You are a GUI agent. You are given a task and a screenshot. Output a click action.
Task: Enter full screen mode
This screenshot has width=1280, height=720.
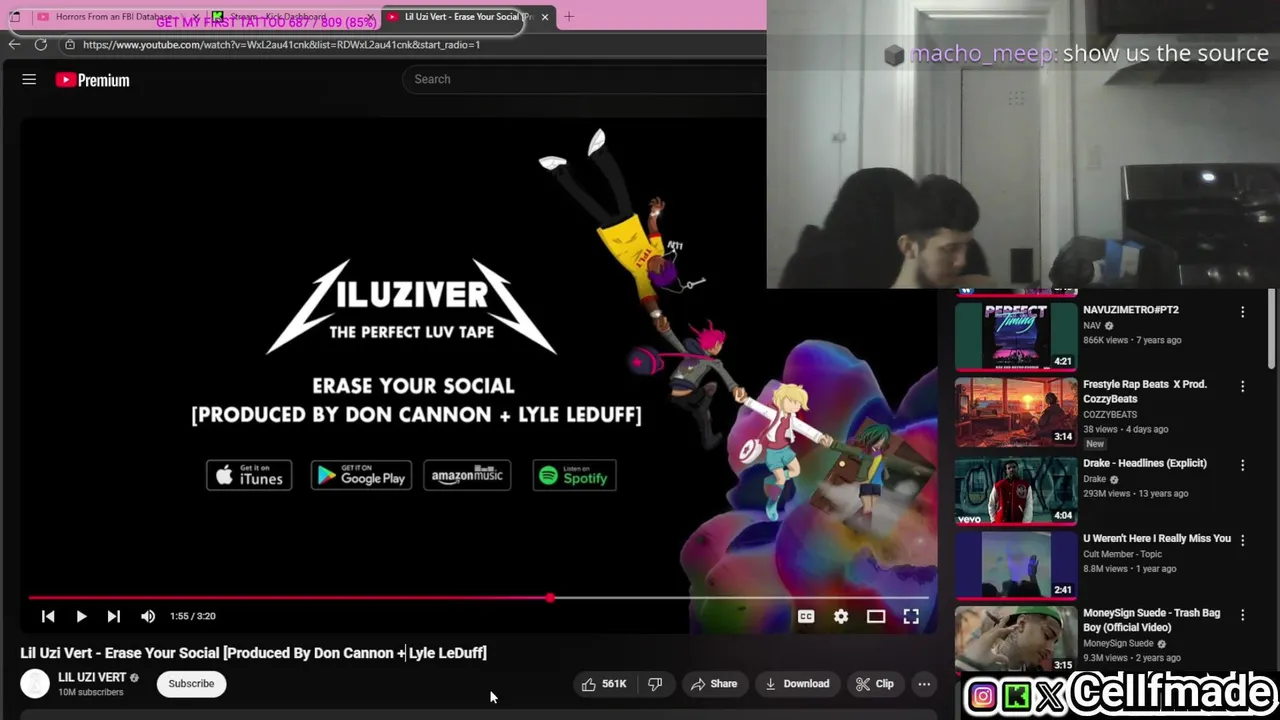click(911, 617)
